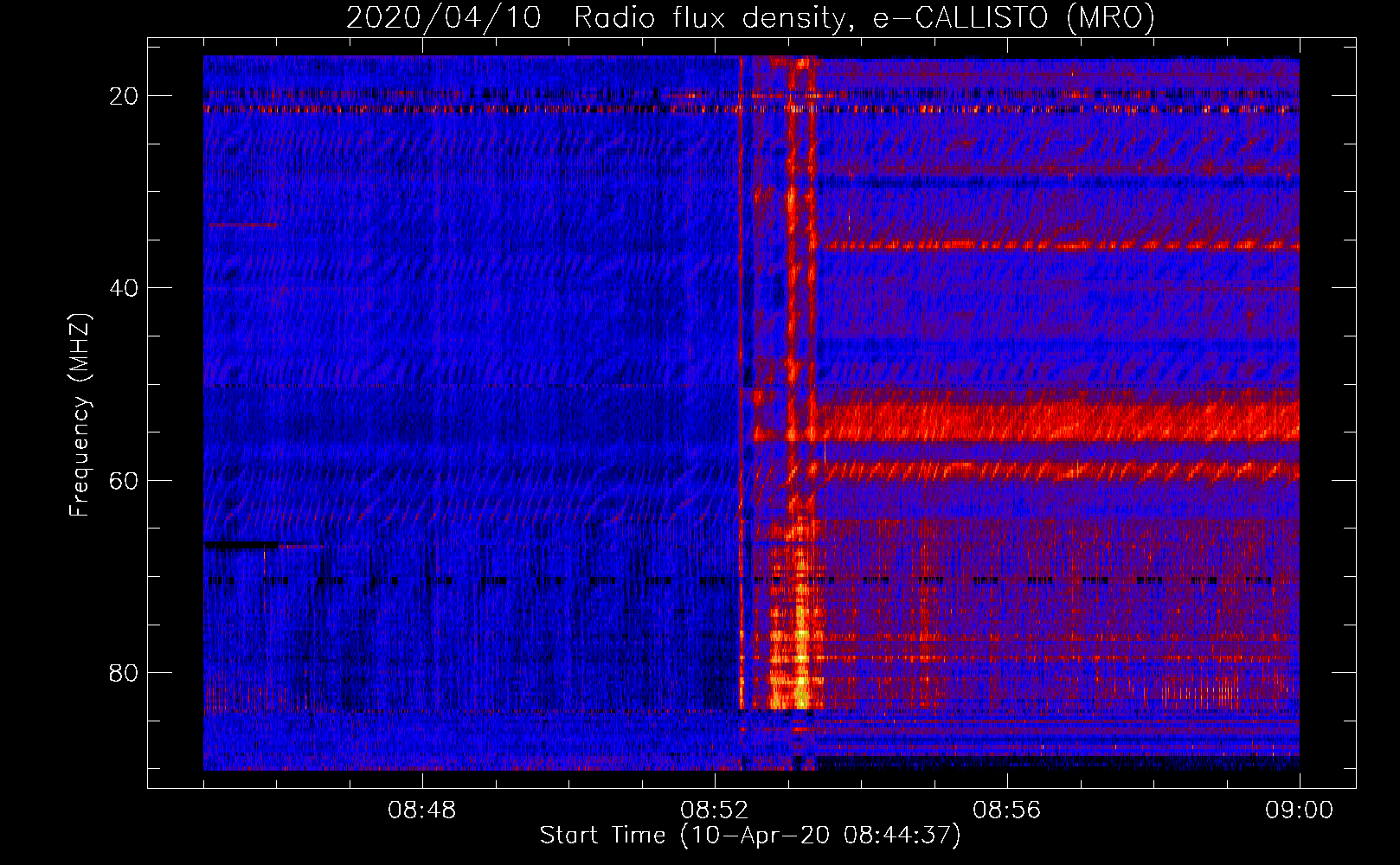Click the 'Start Time (10-Apr-20 08:44:37)' label
The height and width of the screenshot is (865, 1400).
(x=750, y=836)
